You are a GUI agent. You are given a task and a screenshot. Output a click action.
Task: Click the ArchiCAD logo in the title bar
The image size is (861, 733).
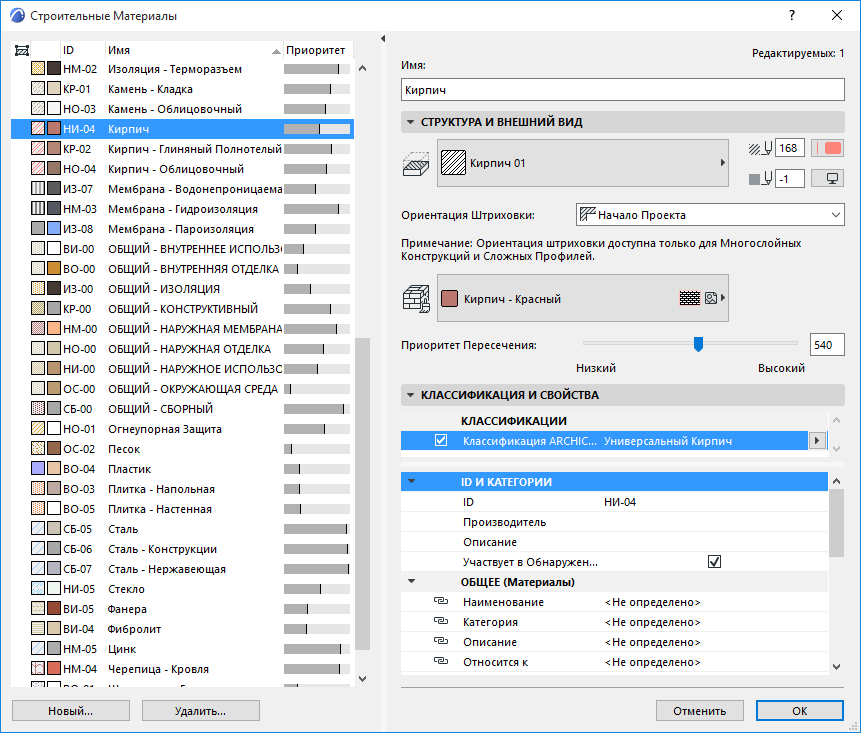(17, 15)
